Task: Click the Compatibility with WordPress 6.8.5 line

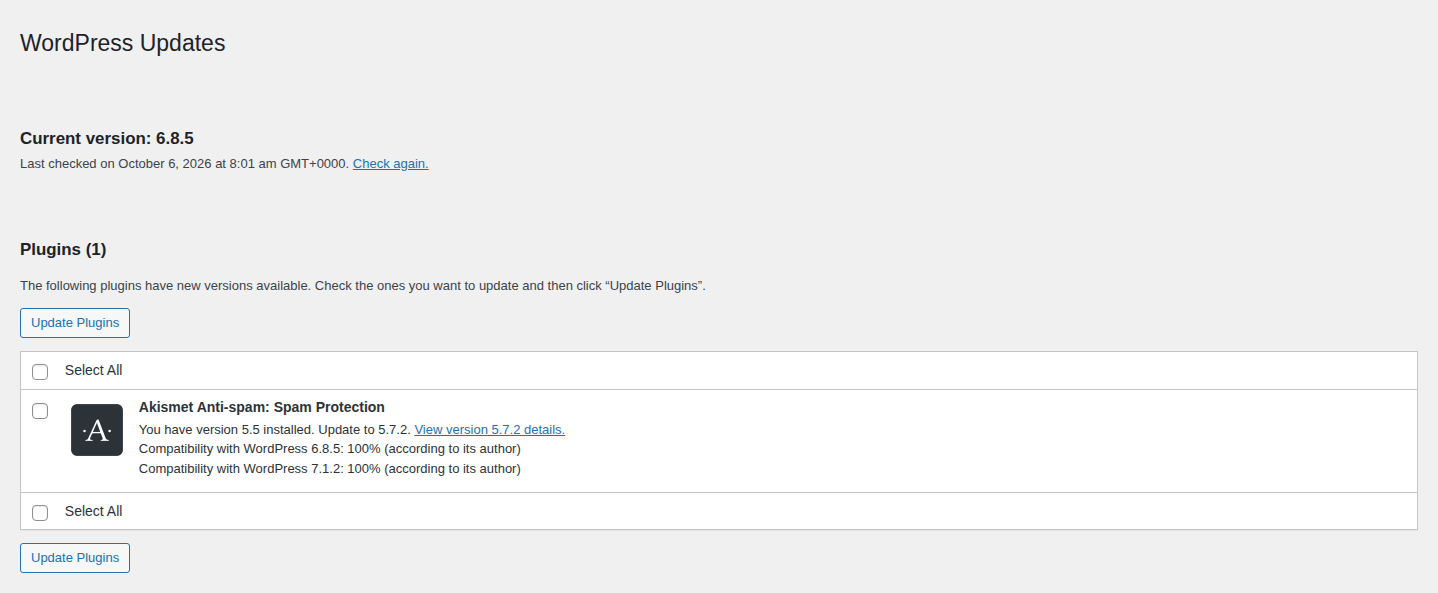Action: pos(330,449)
